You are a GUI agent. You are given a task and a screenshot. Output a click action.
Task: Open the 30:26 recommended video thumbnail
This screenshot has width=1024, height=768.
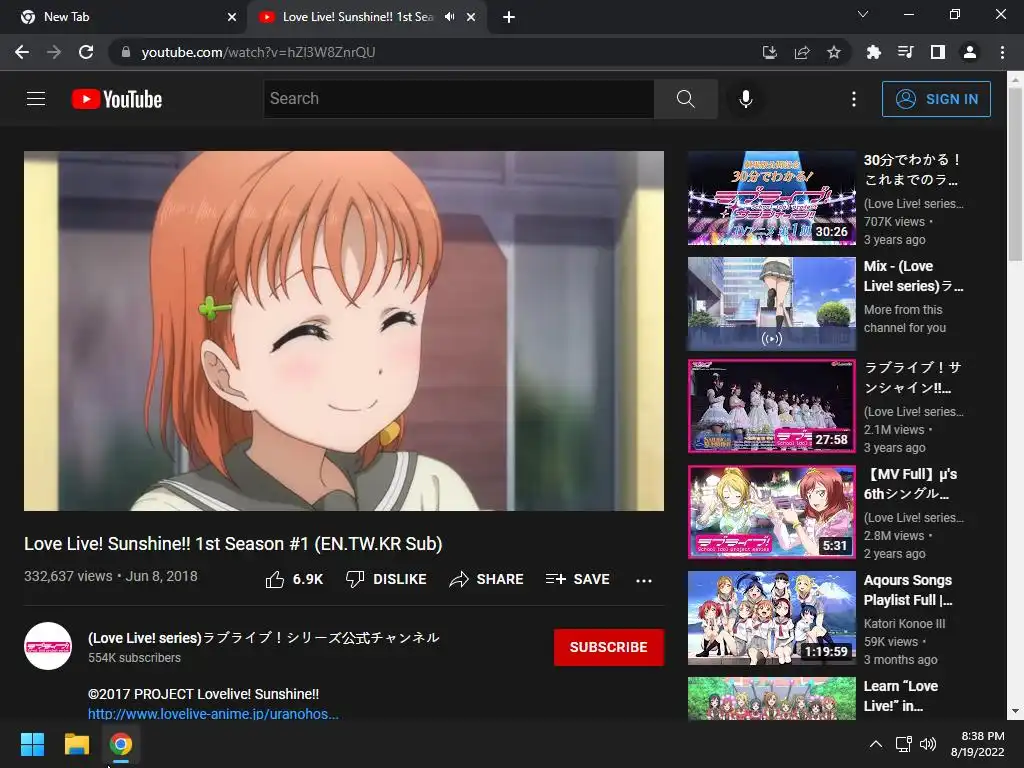771,198
